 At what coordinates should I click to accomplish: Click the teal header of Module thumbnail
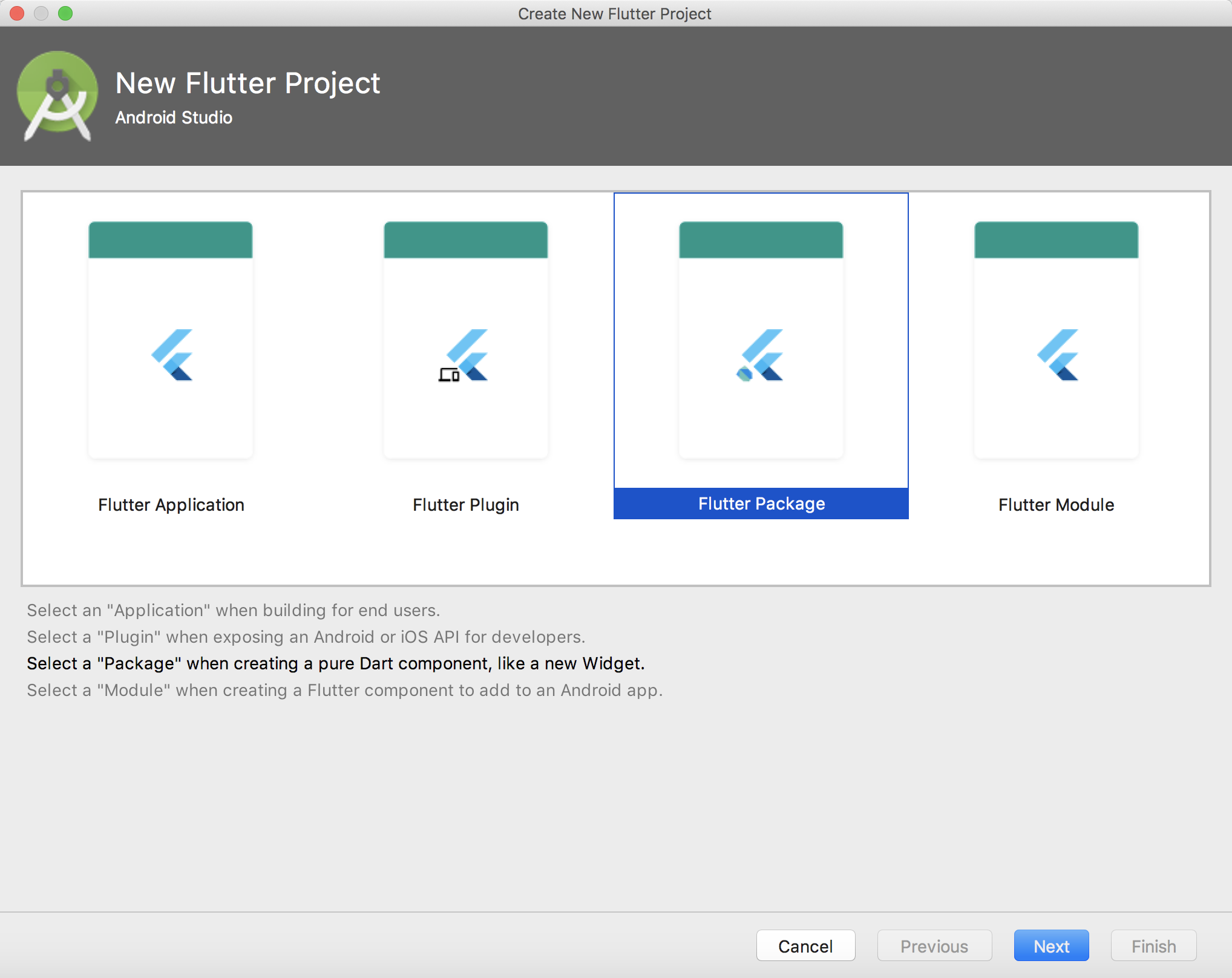coord(1056,240)
